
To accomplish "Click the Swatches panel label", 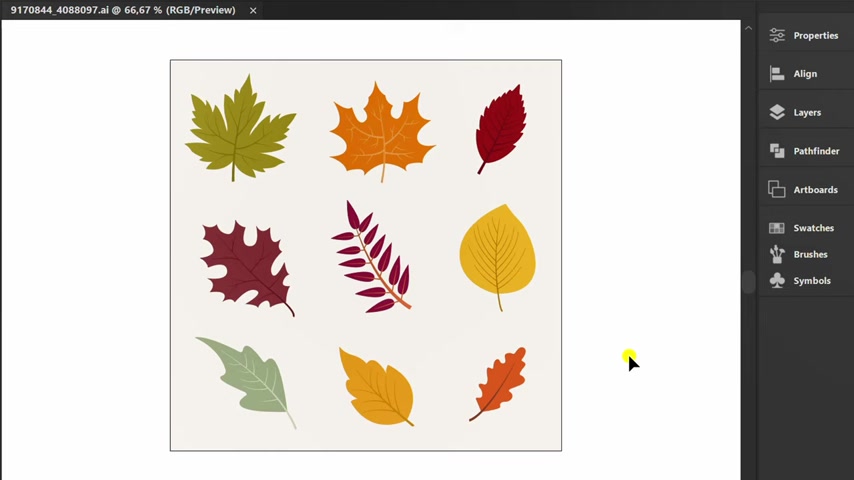I will [x=813, y=228].
